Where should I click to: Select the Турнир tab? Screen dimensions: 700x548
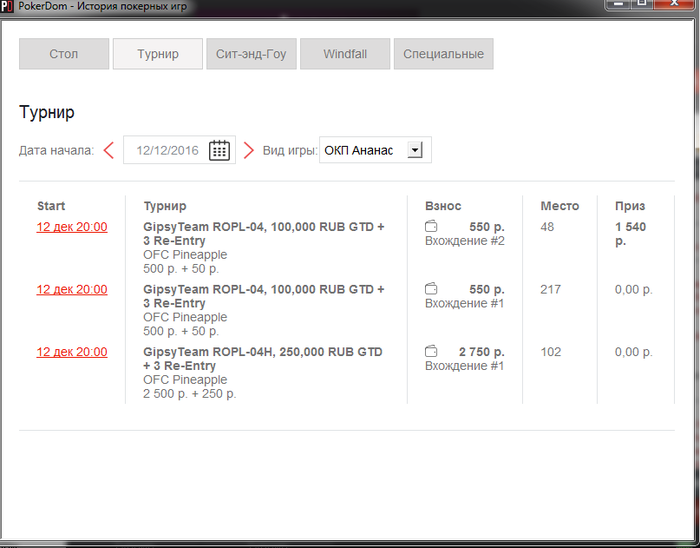tap(158, 54)
